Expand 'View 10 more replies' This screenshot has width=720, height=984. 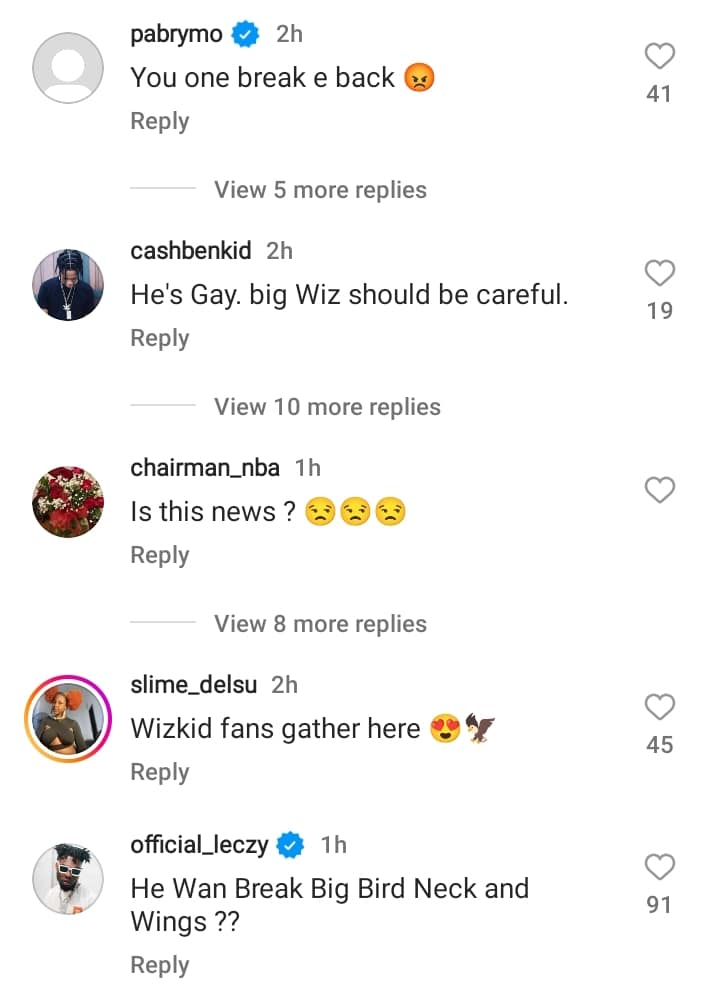[x=327, y=407]
